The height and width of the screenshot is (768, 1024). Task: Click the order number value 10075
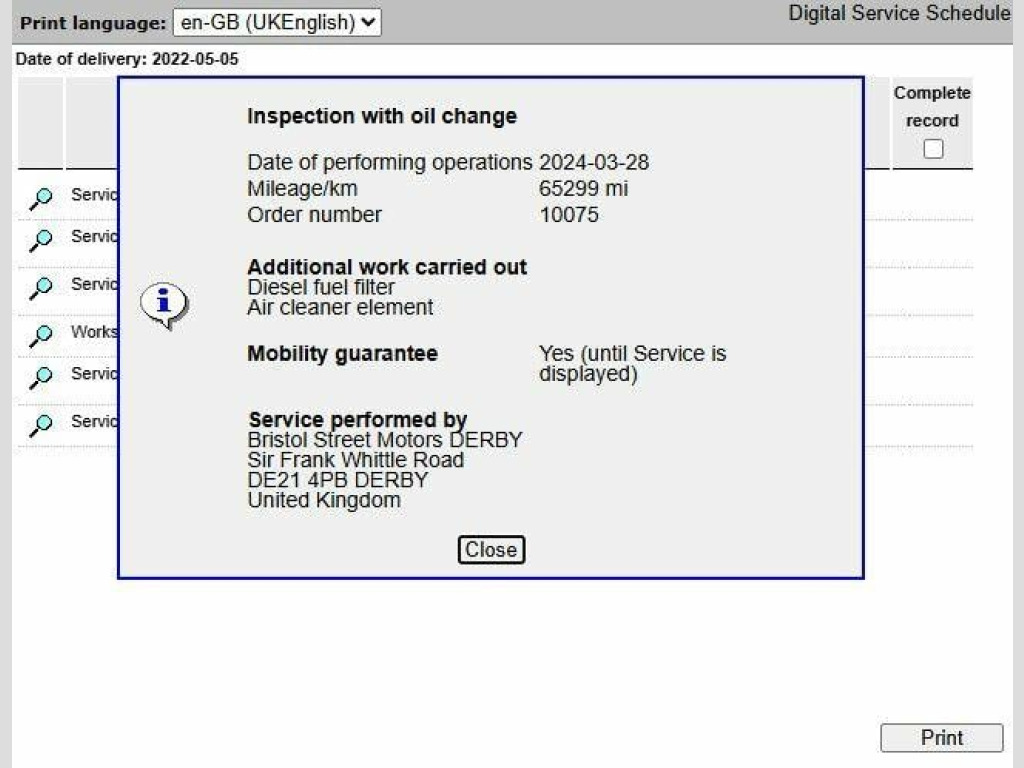[x=569, y=215]
